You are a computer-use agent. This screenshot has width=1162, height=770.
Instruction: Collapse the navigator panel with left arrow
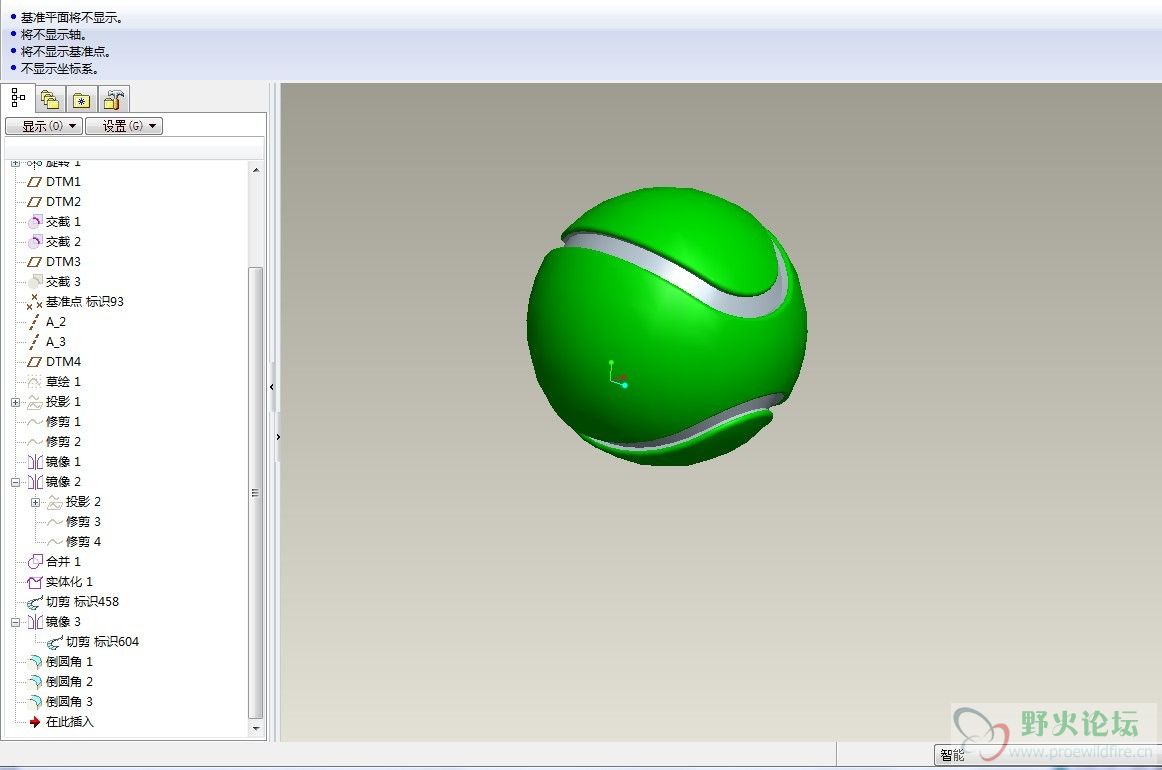(272, 387)
